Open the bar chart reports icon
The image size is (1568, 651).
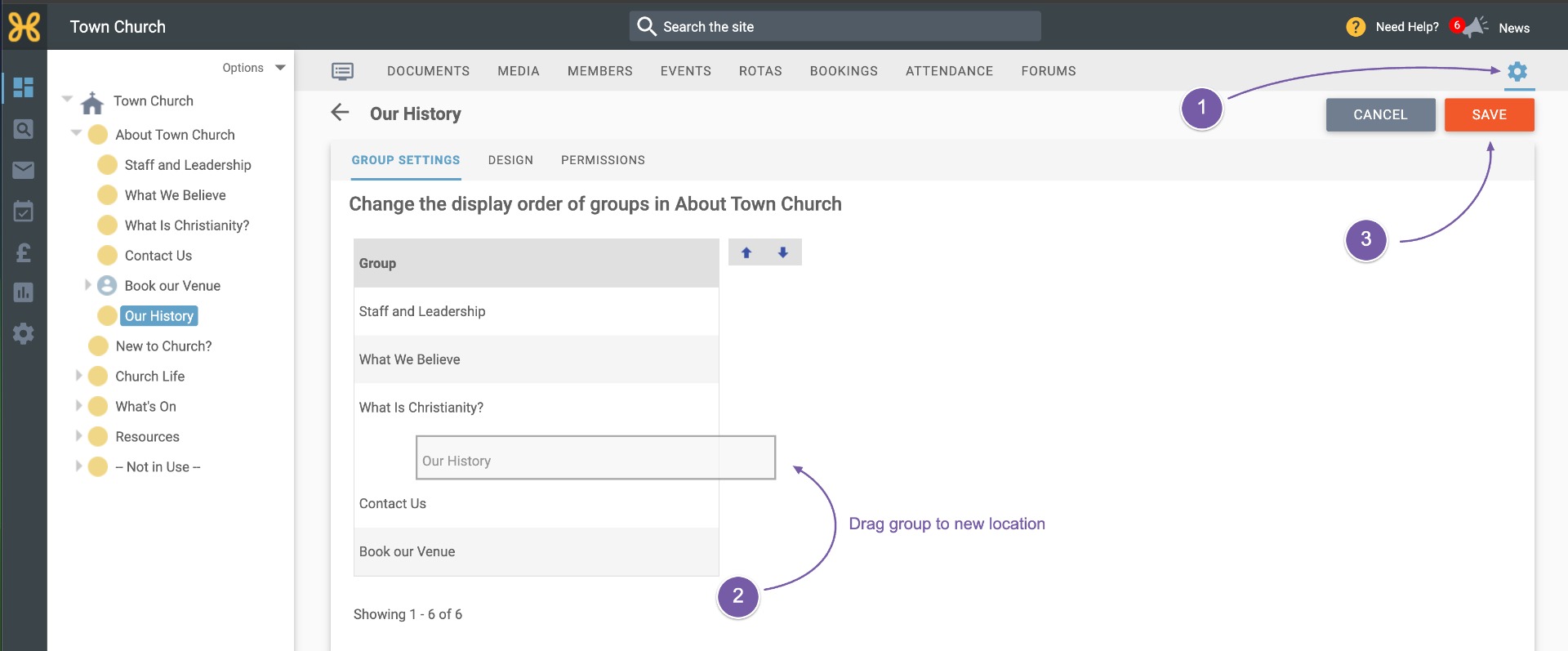[x=23, y=292]
